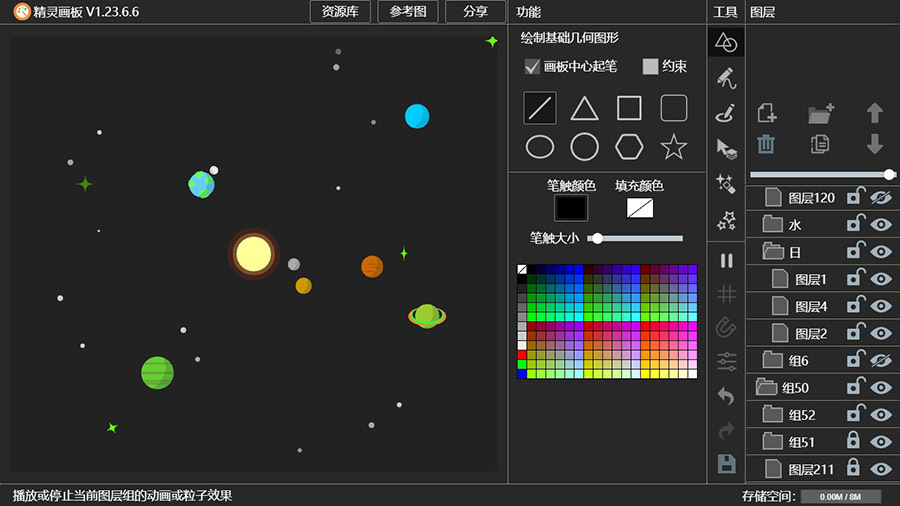This screenshot has height=506, width=900.
Task: Collapse the 日 folder group
Action: pos(773,252)
